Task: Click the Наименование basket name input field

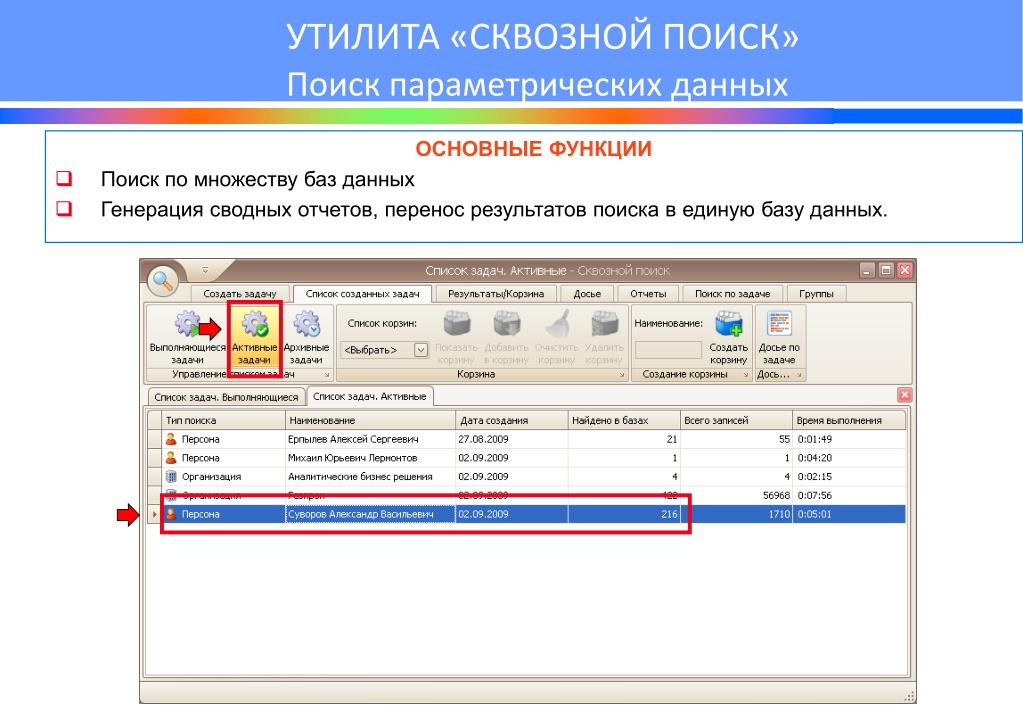Action: (x=668, y=350)
